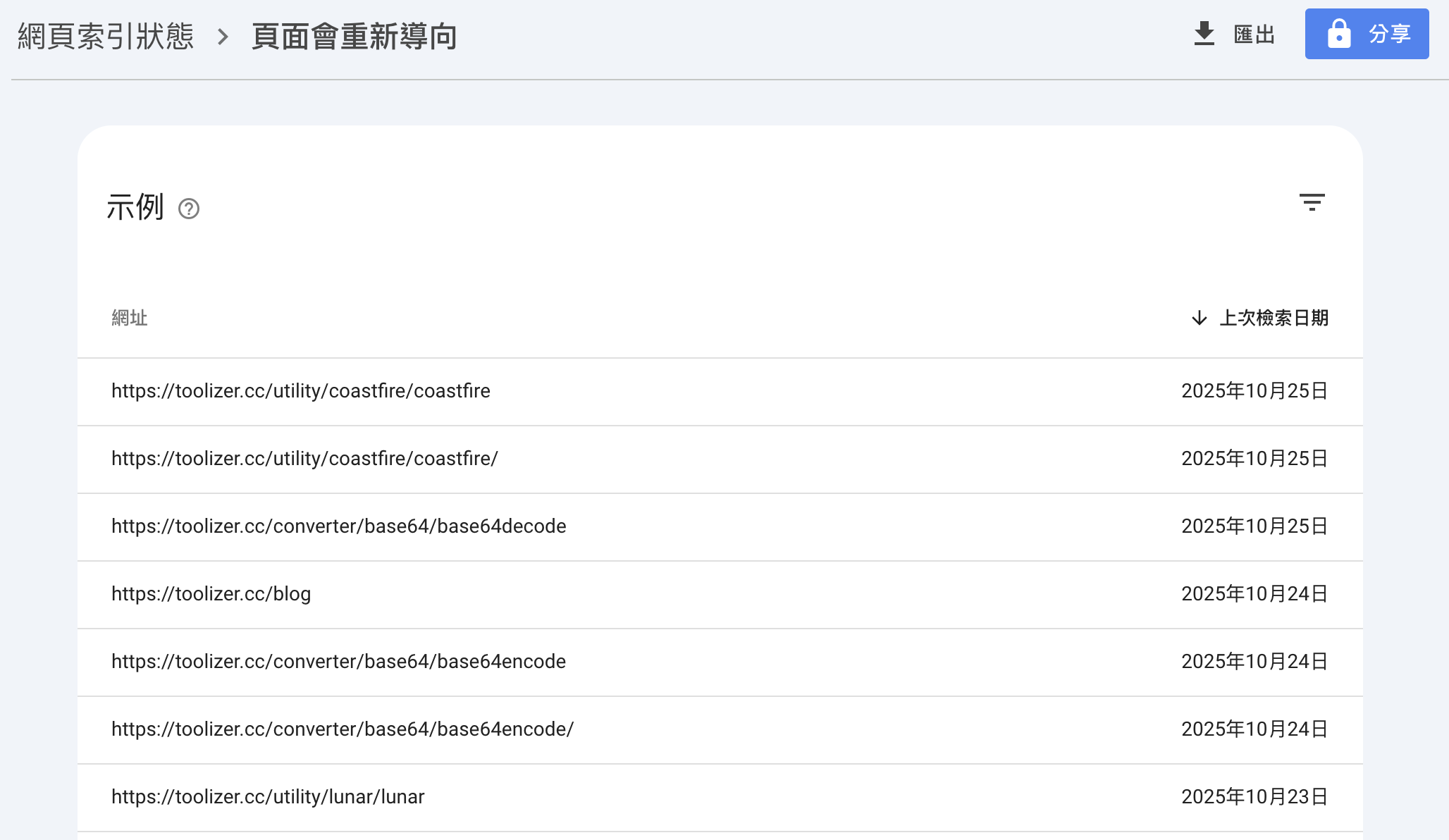Click the lock icon on share button

pos(1338,34)
